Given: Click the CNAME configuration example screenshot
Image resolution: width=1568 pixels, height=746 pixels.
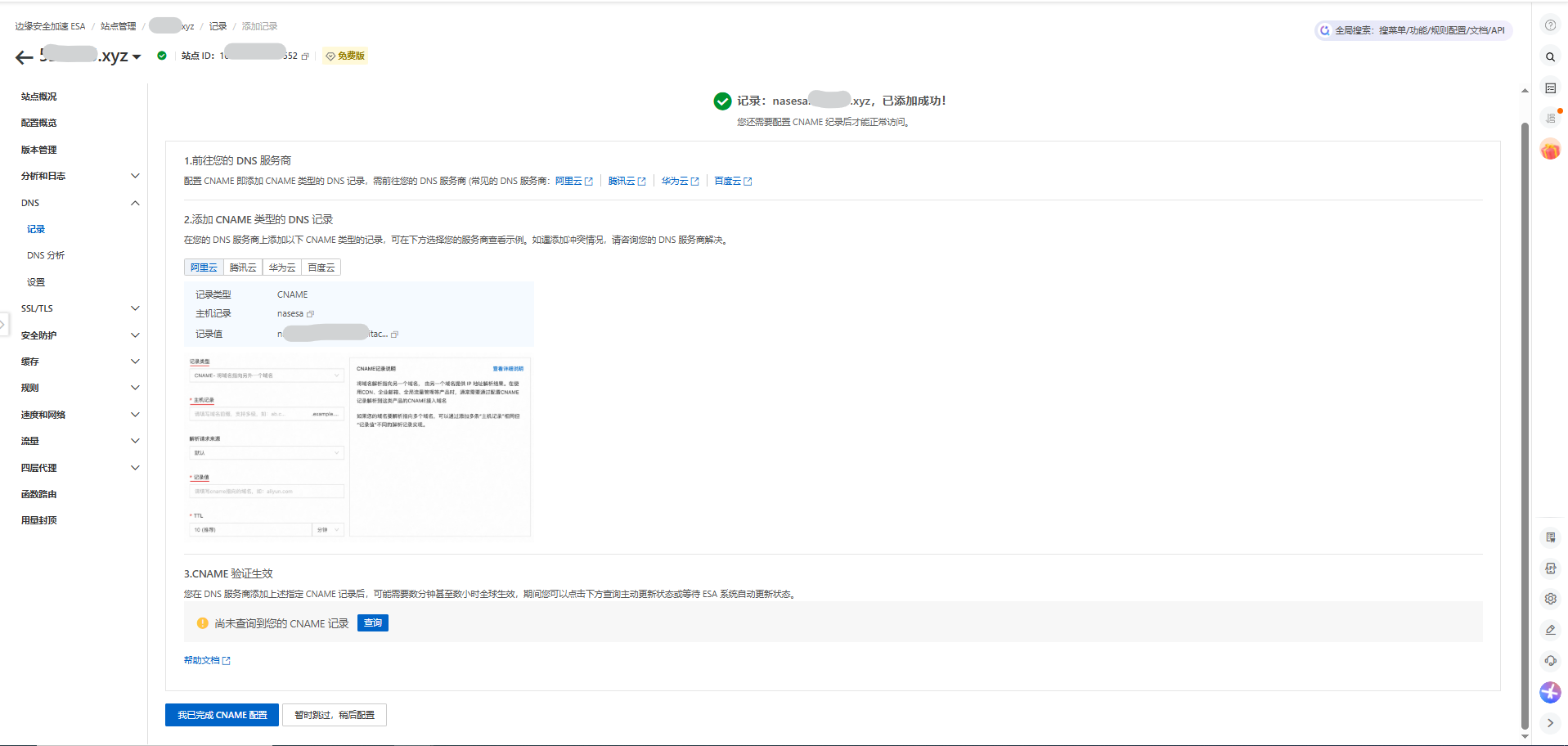Looking at the screenshot, I should point(359,447).
